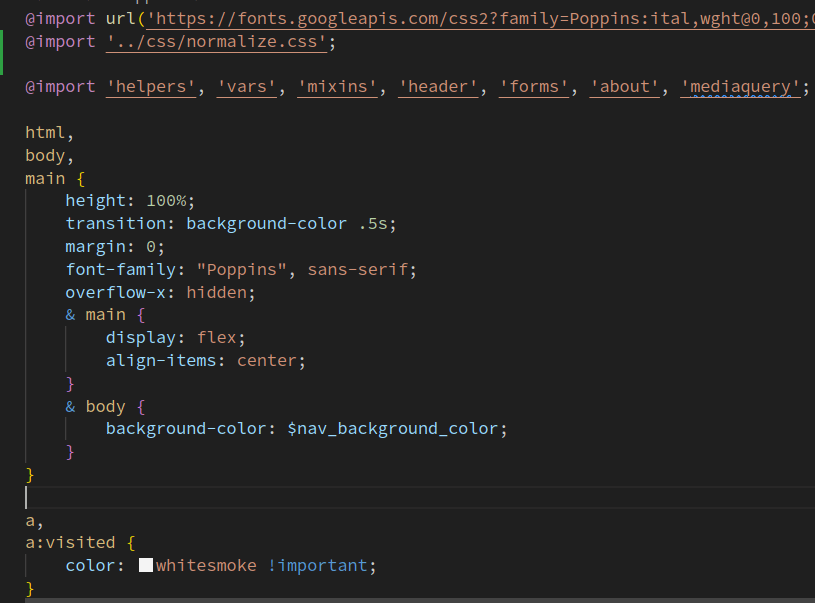This screenshot has height=603, width=815.
Task: Go to the 'mixins' import link
Action: (x=337, y=87)
